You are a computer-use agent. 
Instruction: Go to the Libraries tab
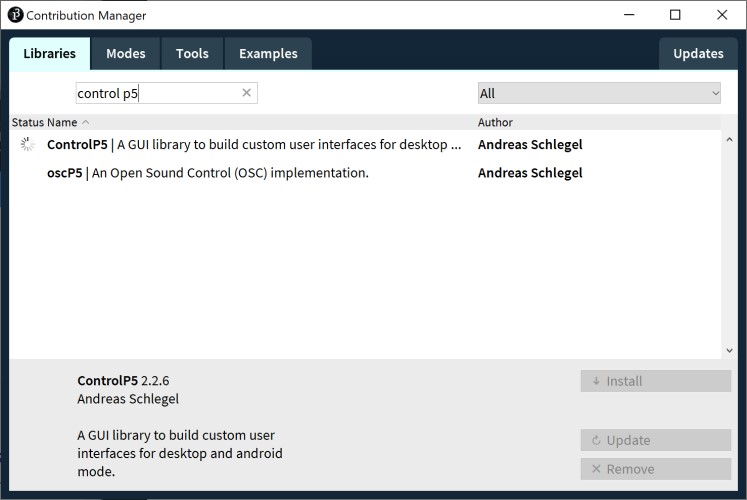[x=50, y=54]
